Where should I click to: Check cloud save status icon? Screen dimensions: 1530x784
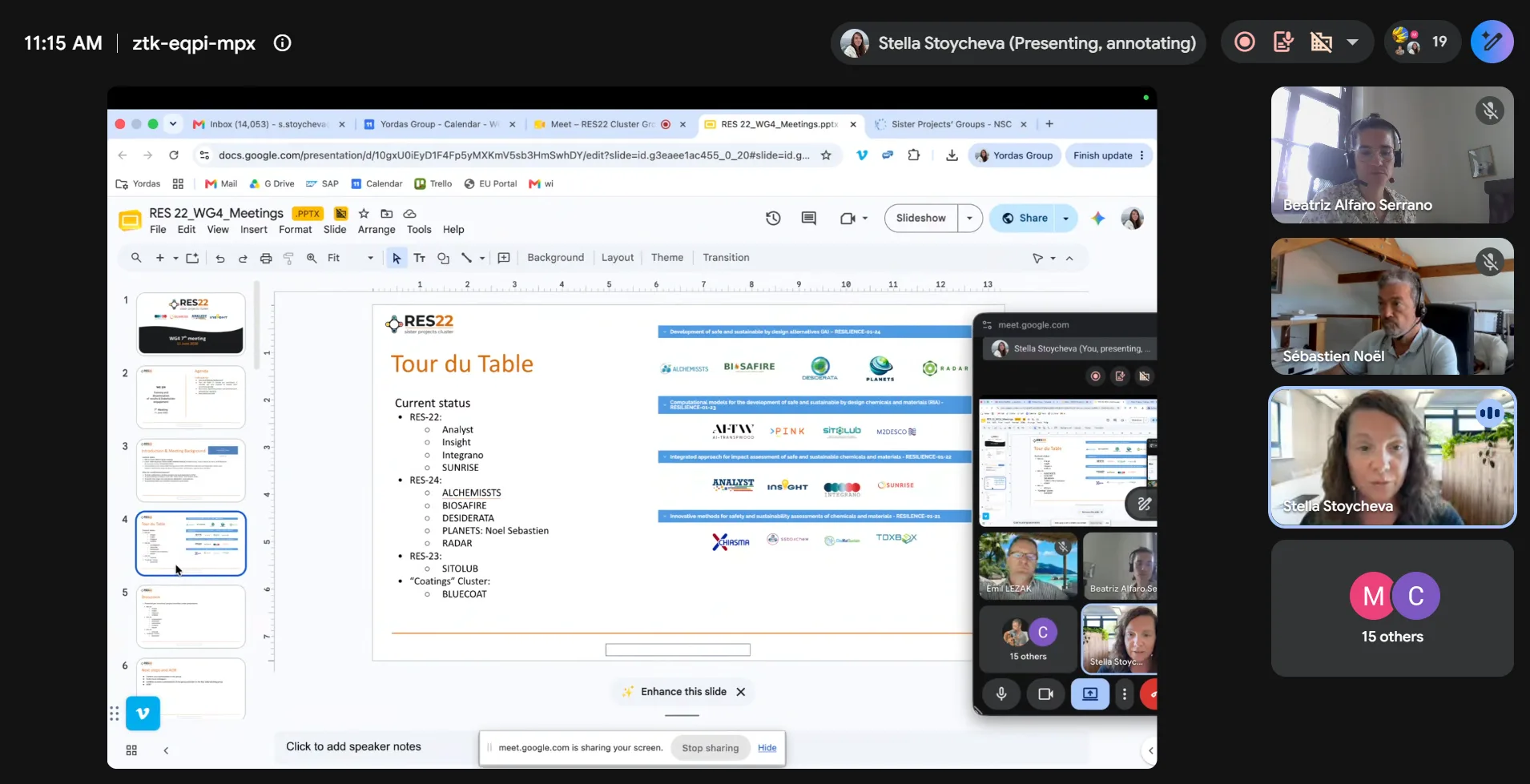tap(409, 213)
